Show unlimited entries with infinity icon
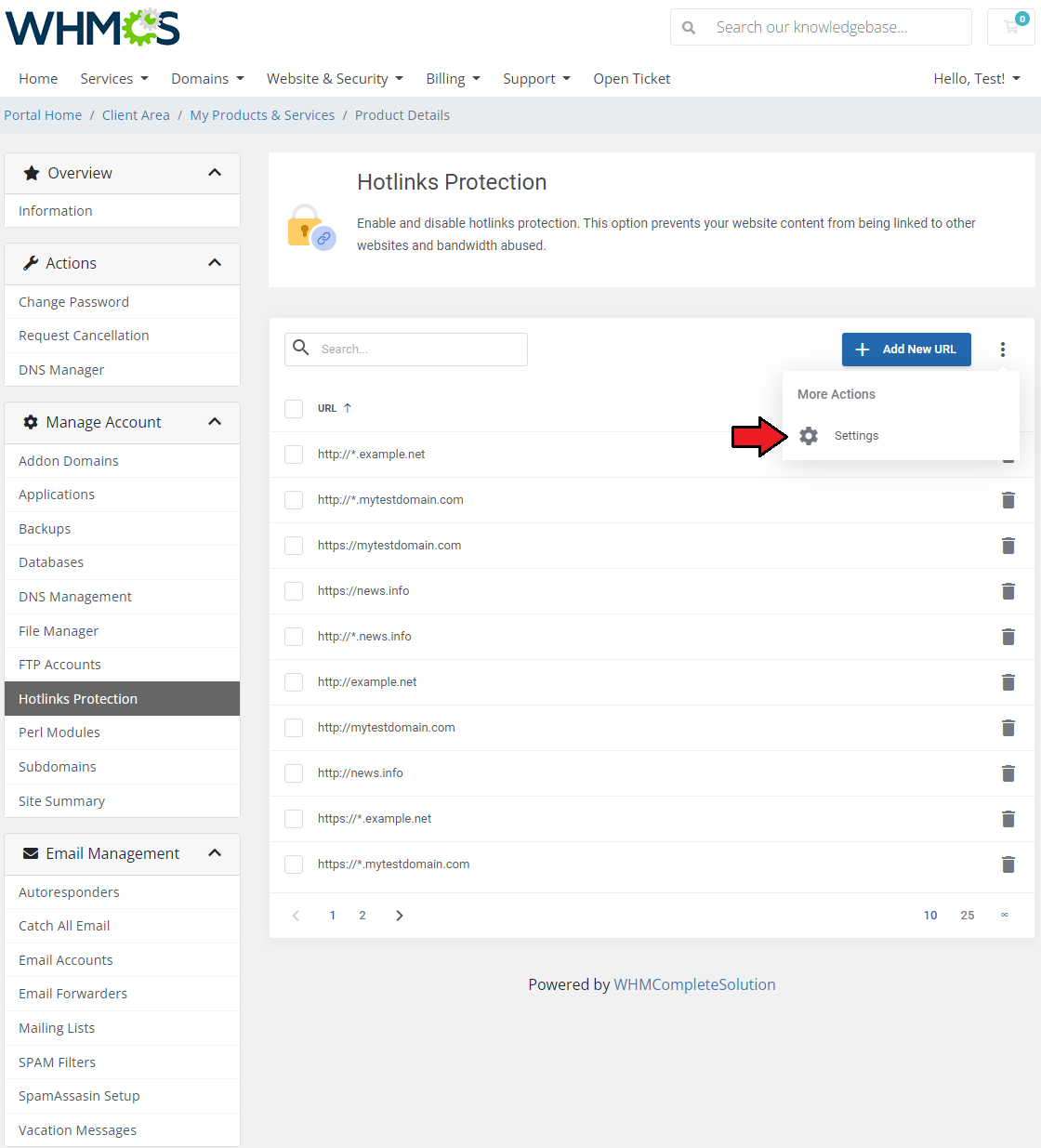The image size is (1041, 1148). 1005,915
